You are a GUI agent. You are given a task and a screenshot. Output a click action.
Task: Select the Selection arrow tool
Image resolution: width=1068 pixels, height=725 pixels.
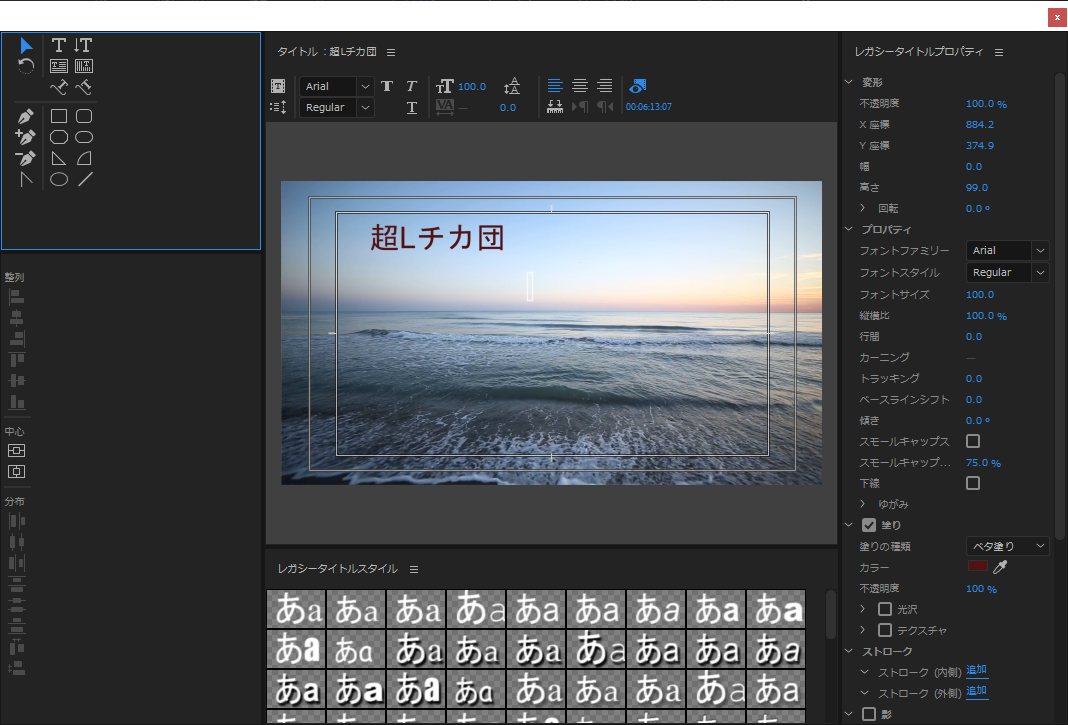[27, 45]
